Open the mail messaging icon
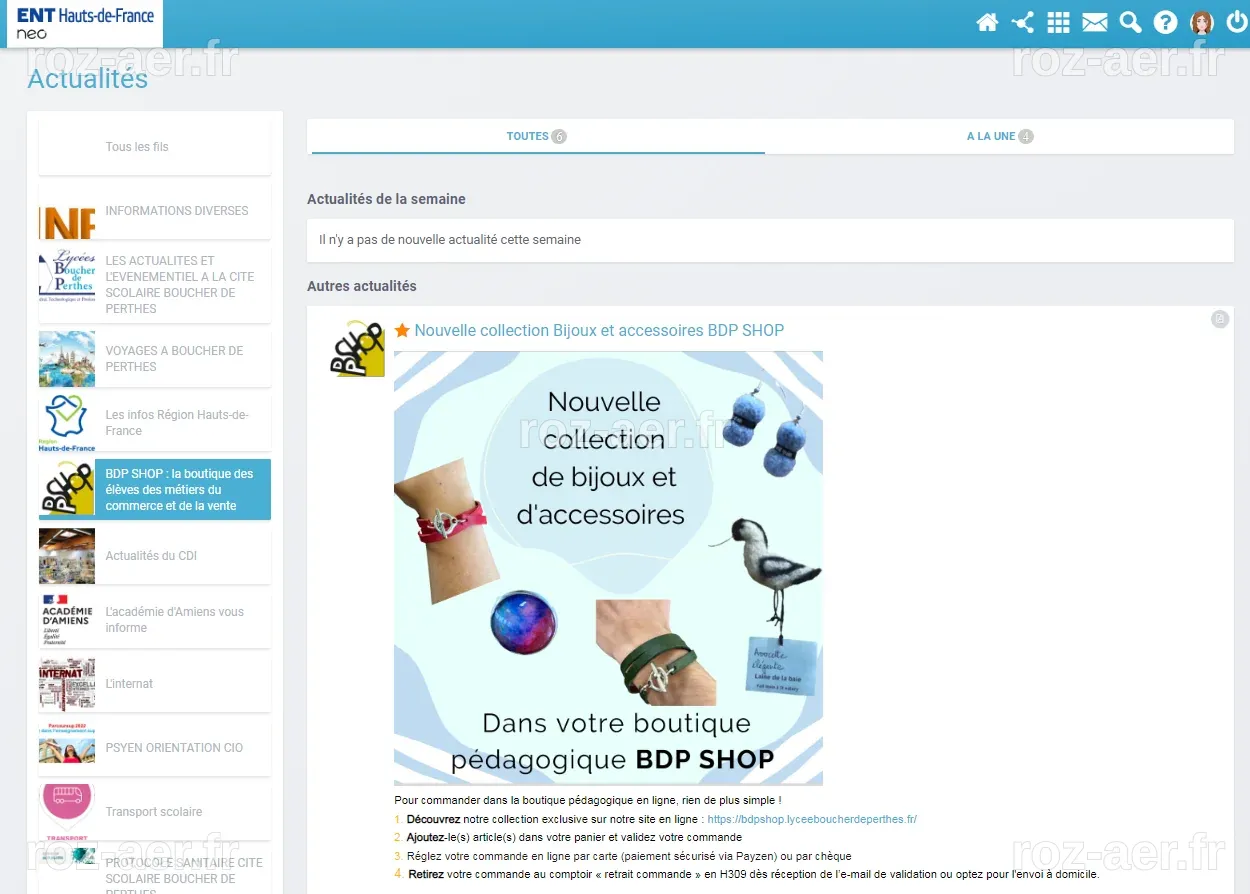This screenshot has width=1250, height=894. click(x=1095, y=22)
